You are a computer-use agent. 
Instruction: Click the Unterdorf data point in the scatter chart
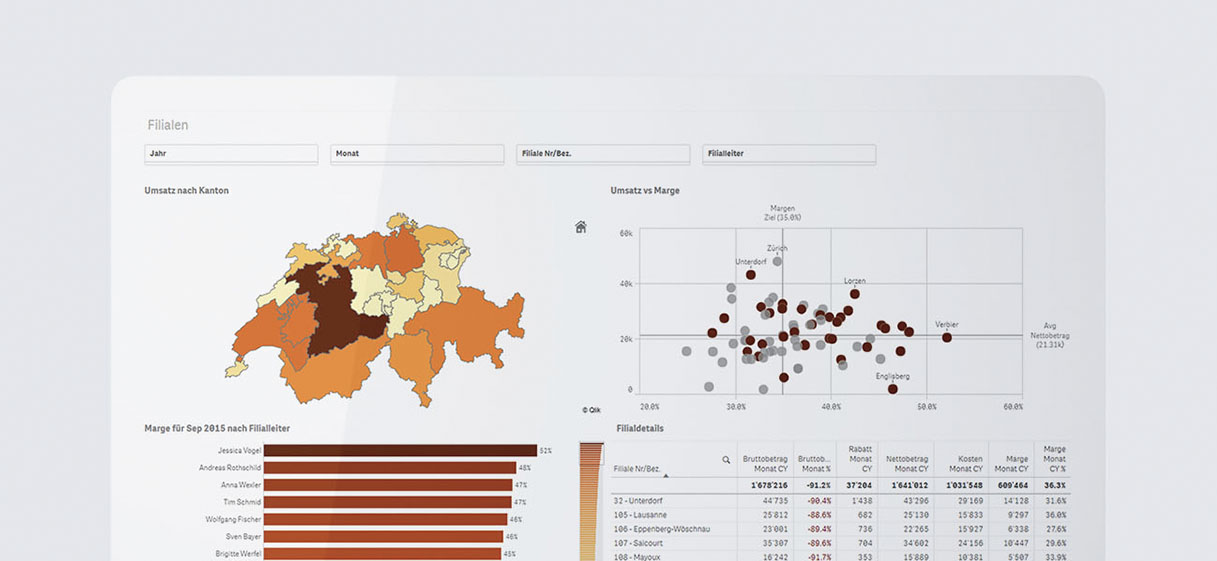pyautogui.click(x=750, y=274)
